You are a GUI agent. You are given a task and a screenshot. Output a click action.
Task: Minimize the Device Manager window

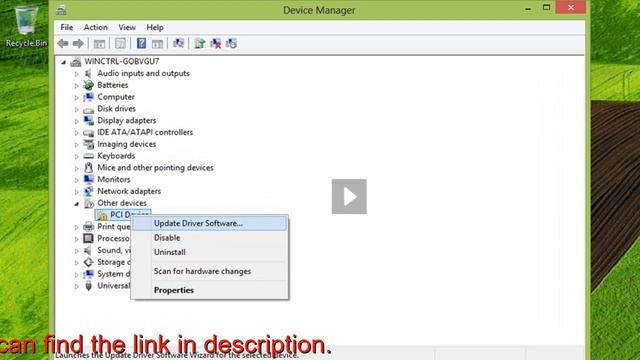[528, 8]
